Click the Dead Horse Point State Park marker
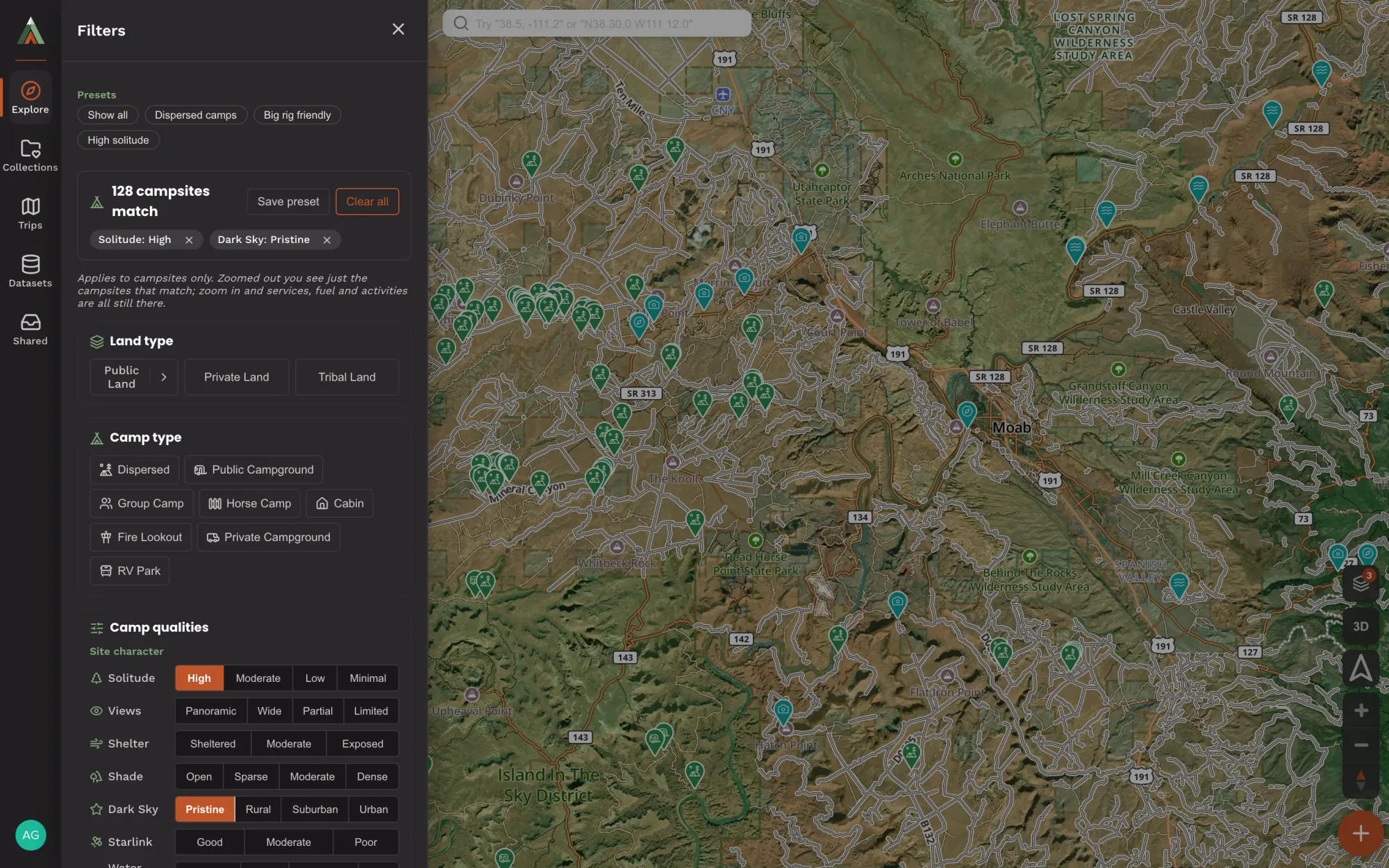This screenshot has height=868, width=1389. 756,540
